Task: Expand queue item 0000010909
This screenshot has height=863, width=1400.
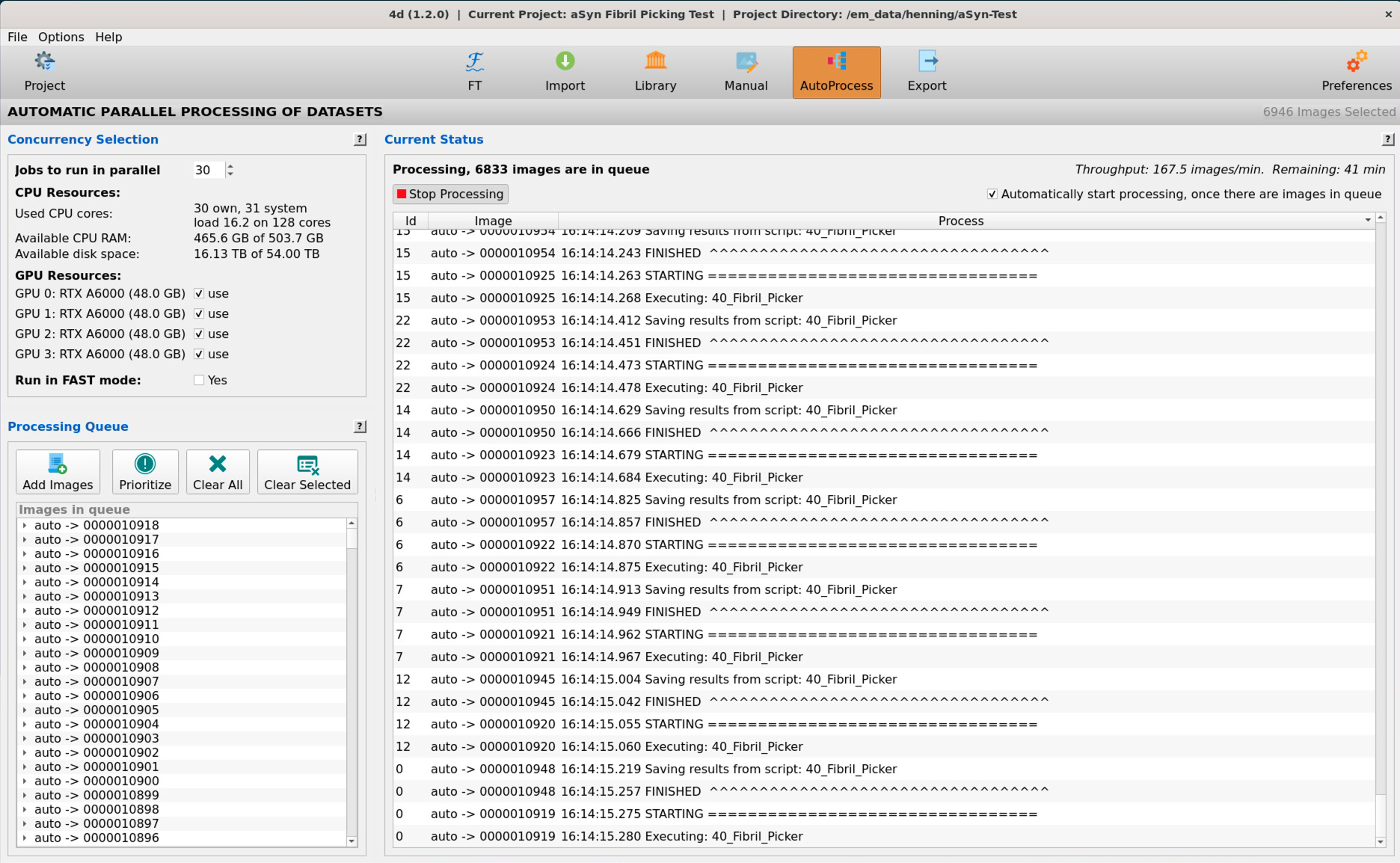Action: (25, 653)
